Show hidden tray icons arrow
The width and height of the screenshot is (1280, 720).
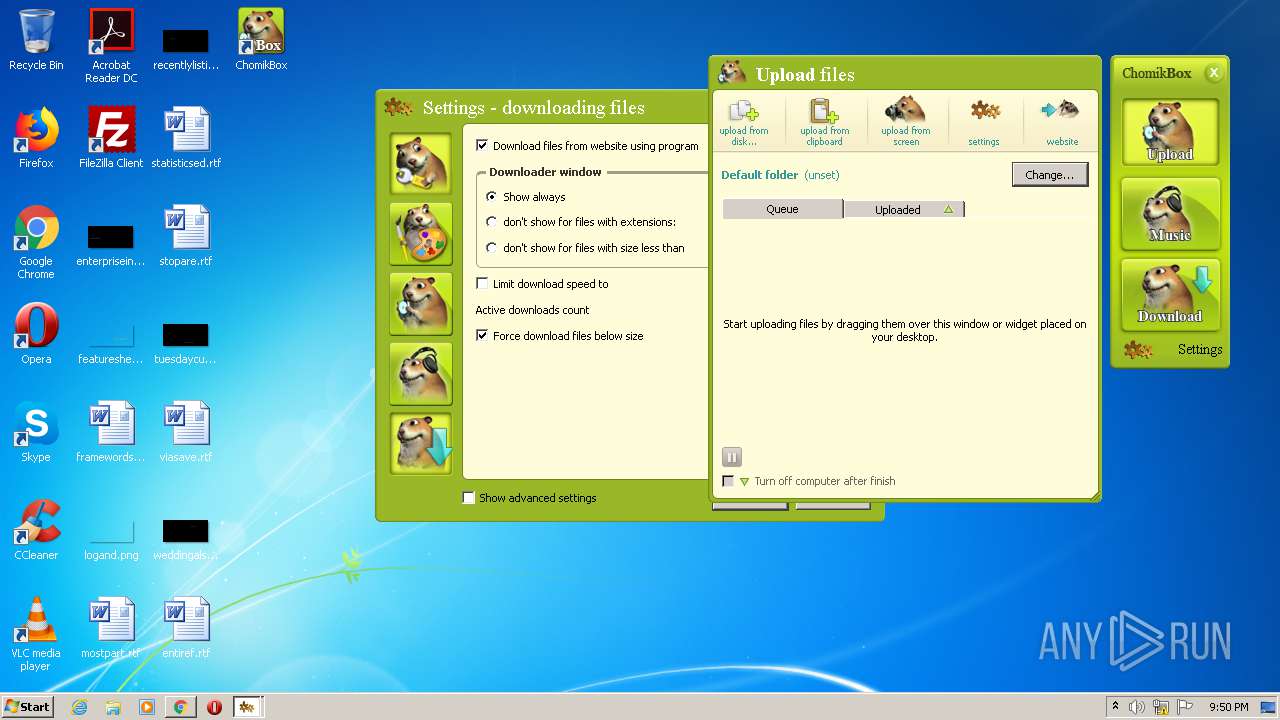[1115, 707]
